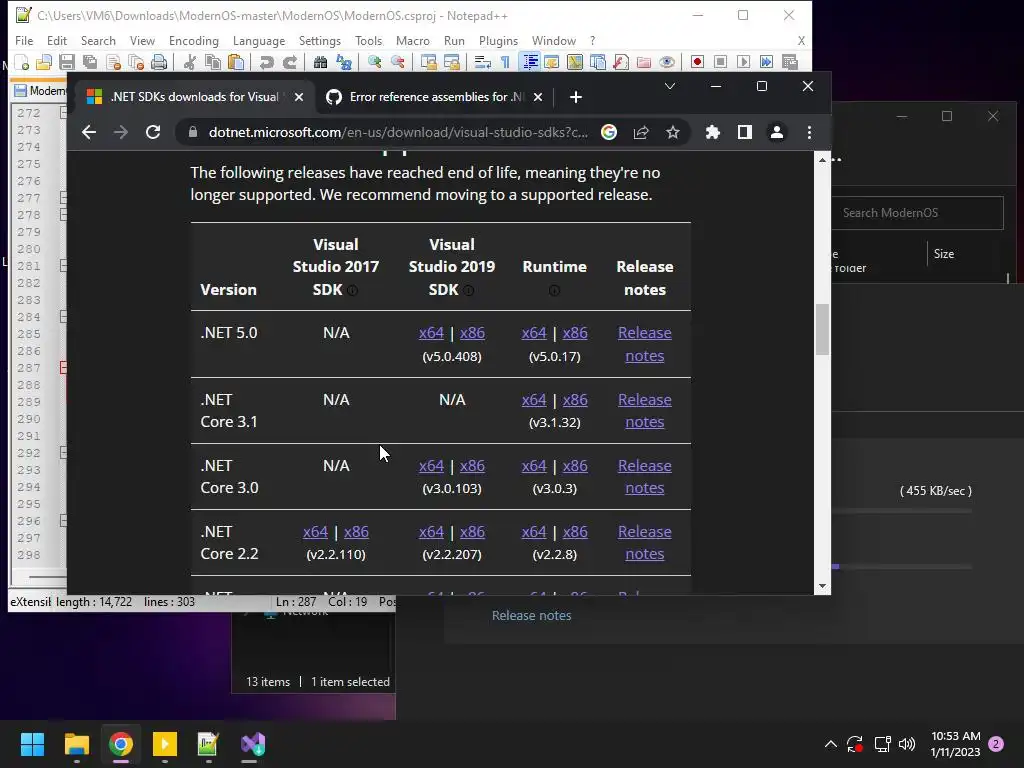This screenshot has height=768, width=1024.
Task: Click macro Playback triangle icon
Action: (743, 62)
